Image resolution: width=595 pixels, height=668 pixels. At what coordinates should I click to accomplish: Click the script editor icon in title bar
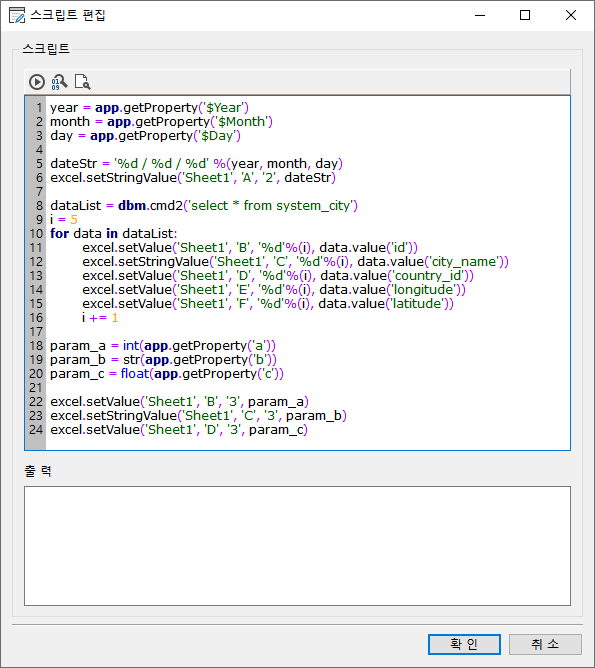pyautogui.click(x=17, y=15)
